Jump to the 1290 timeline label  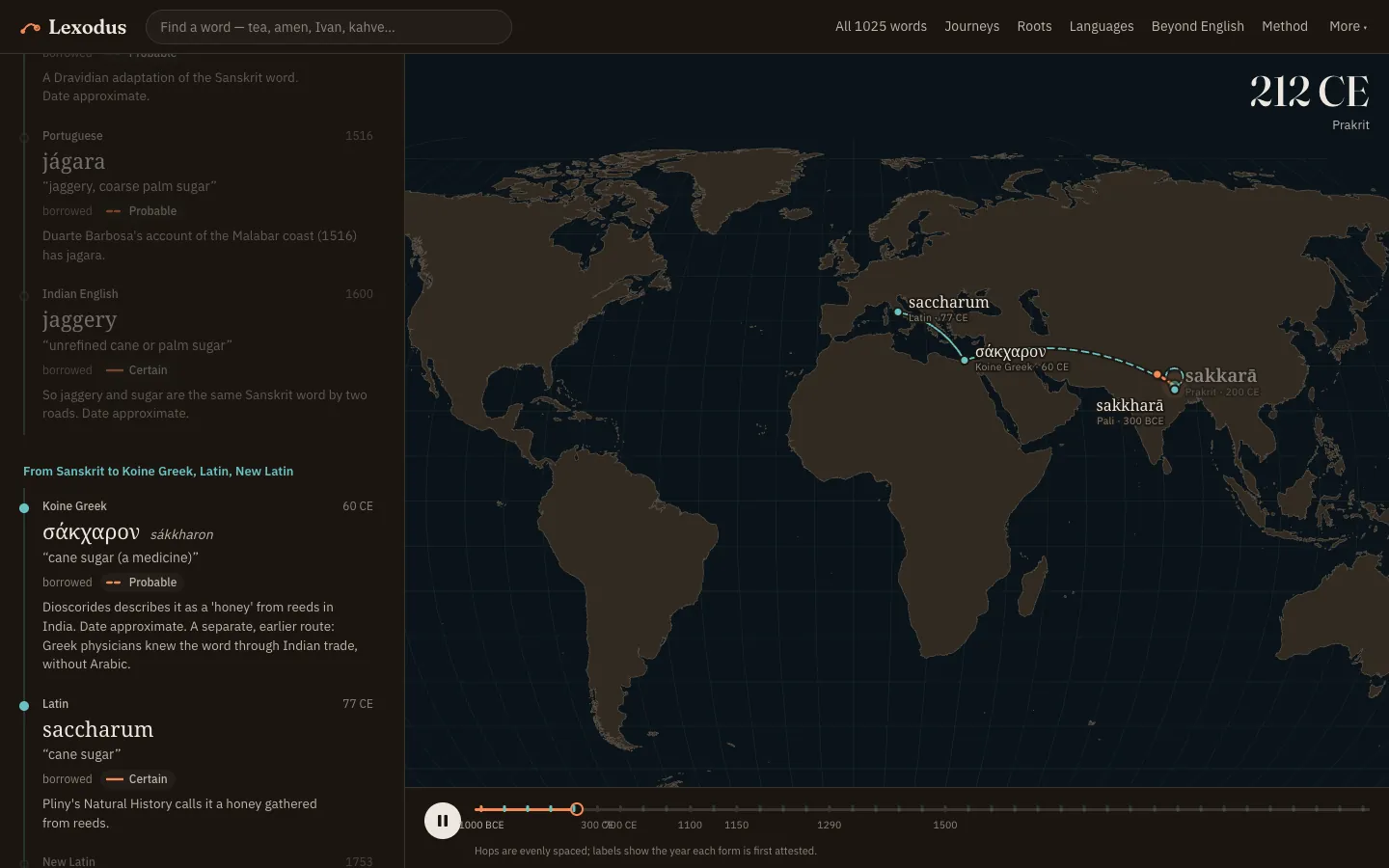(x=829, y=826)
